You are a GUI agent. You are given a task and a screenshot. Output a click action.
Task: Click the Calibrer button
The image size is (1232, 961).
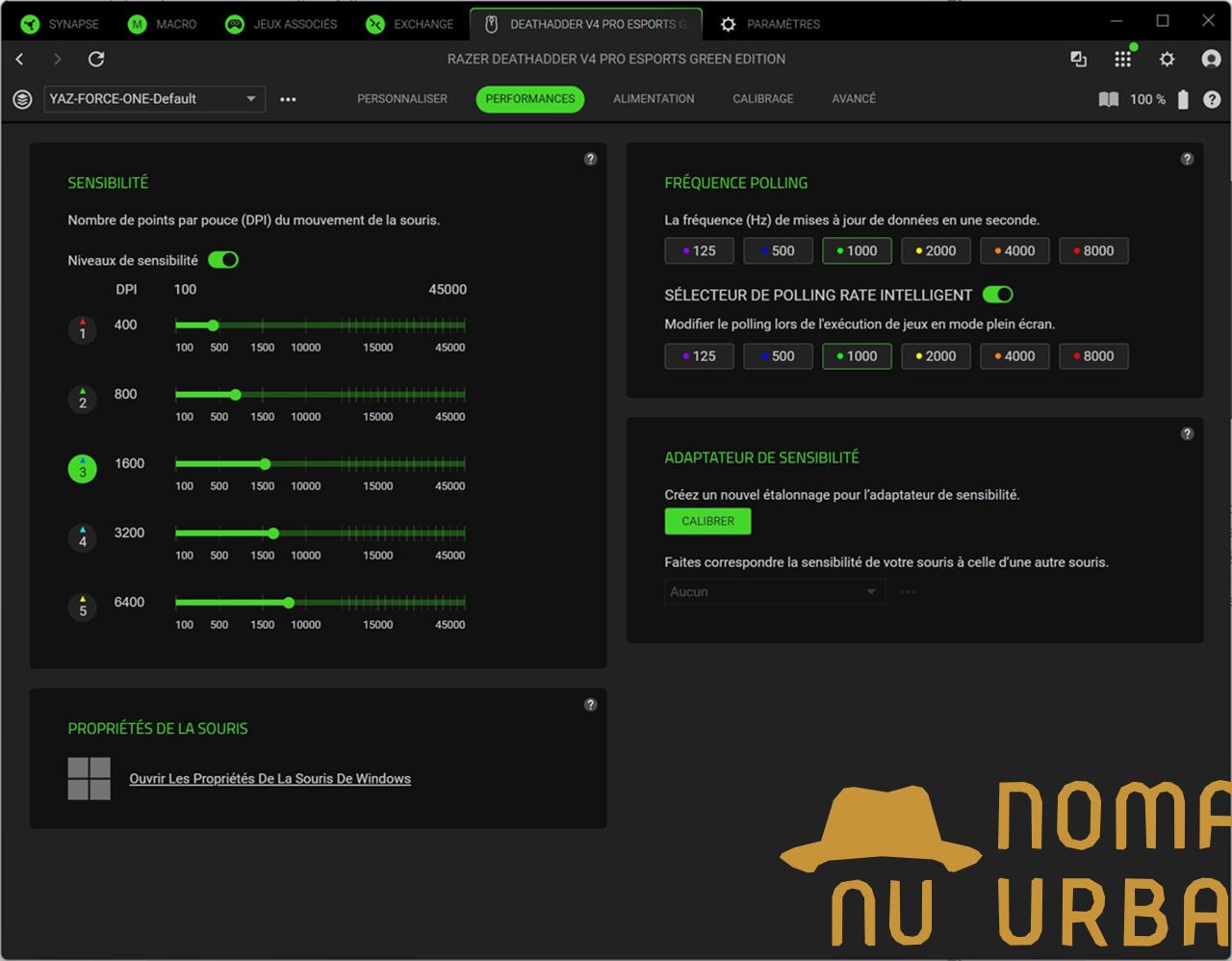coord(707,521)
